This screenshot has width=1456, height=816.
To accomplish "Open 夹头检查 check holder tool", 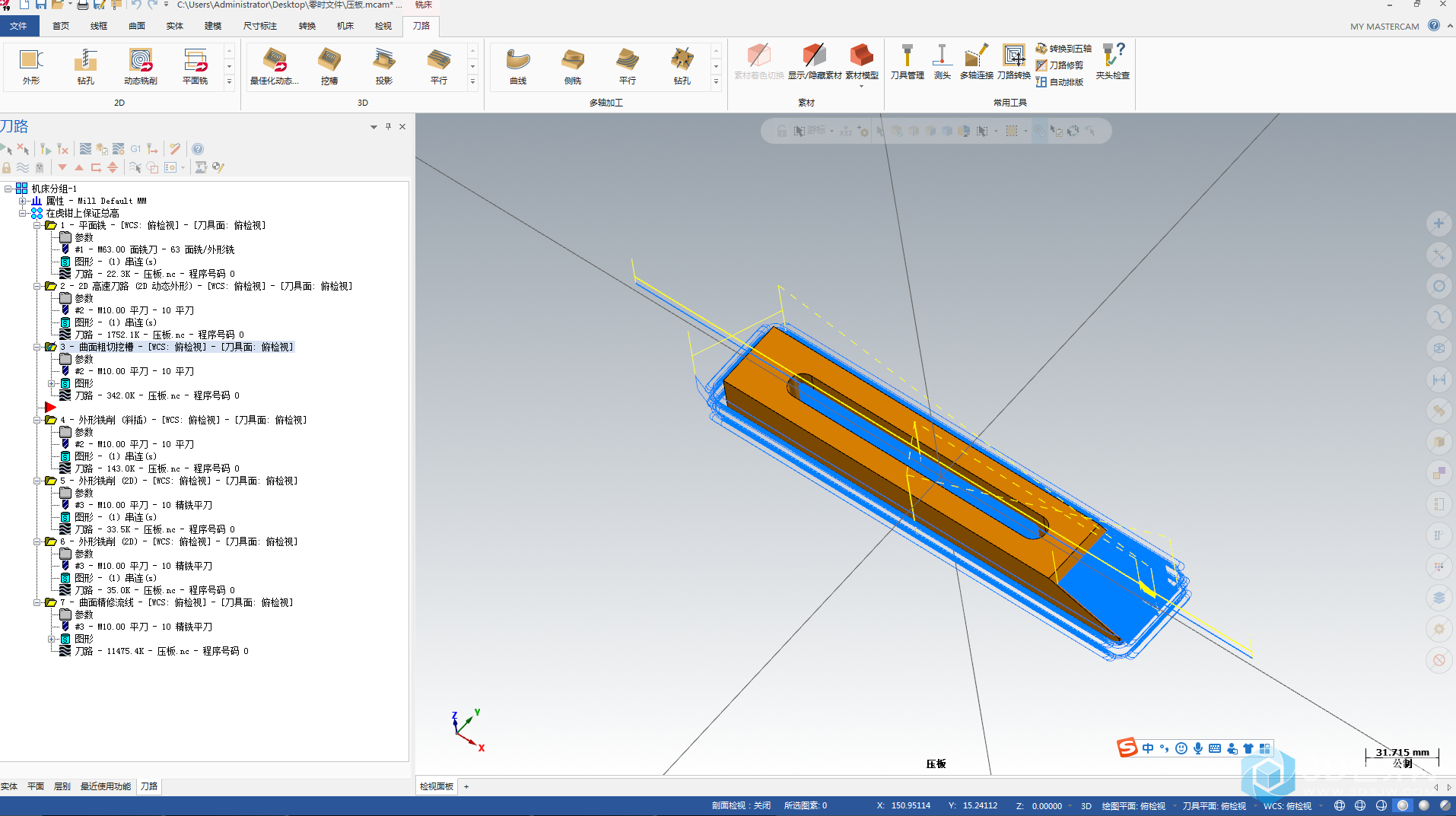I will [x=1112, y=62].
